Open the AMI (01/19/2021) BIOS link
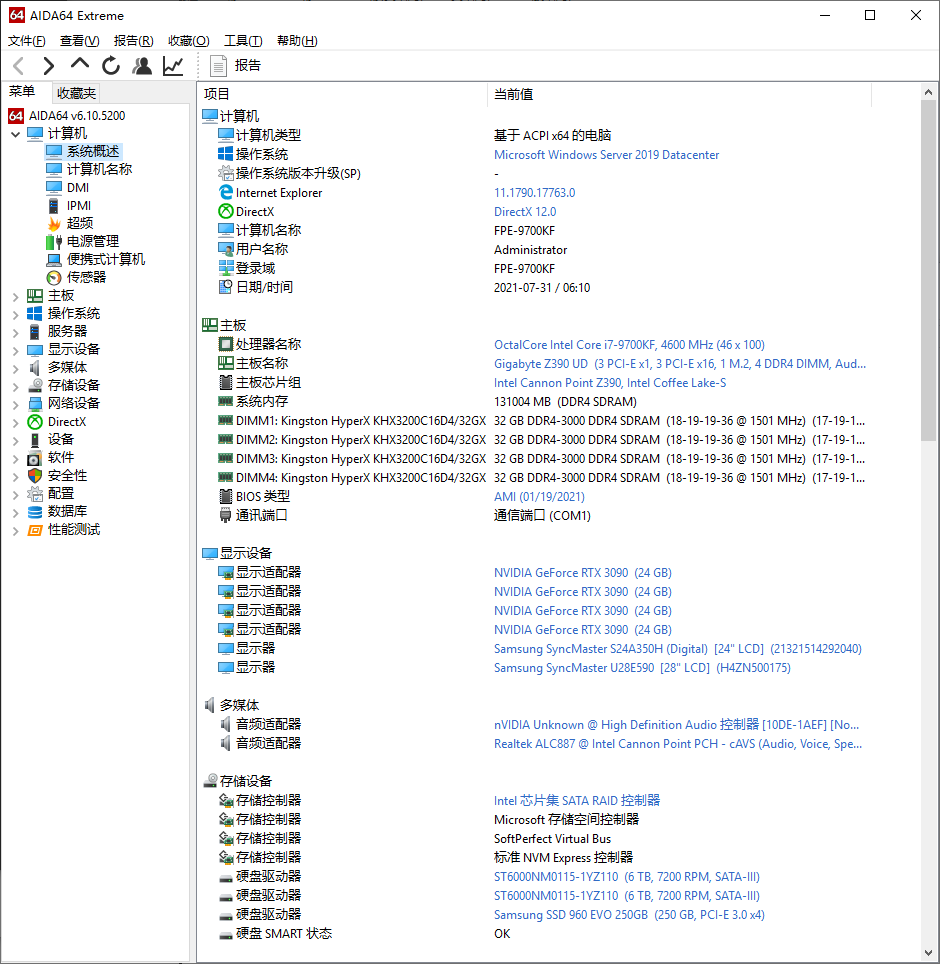The height and width of the screenshot is (964, 940). 539,497
